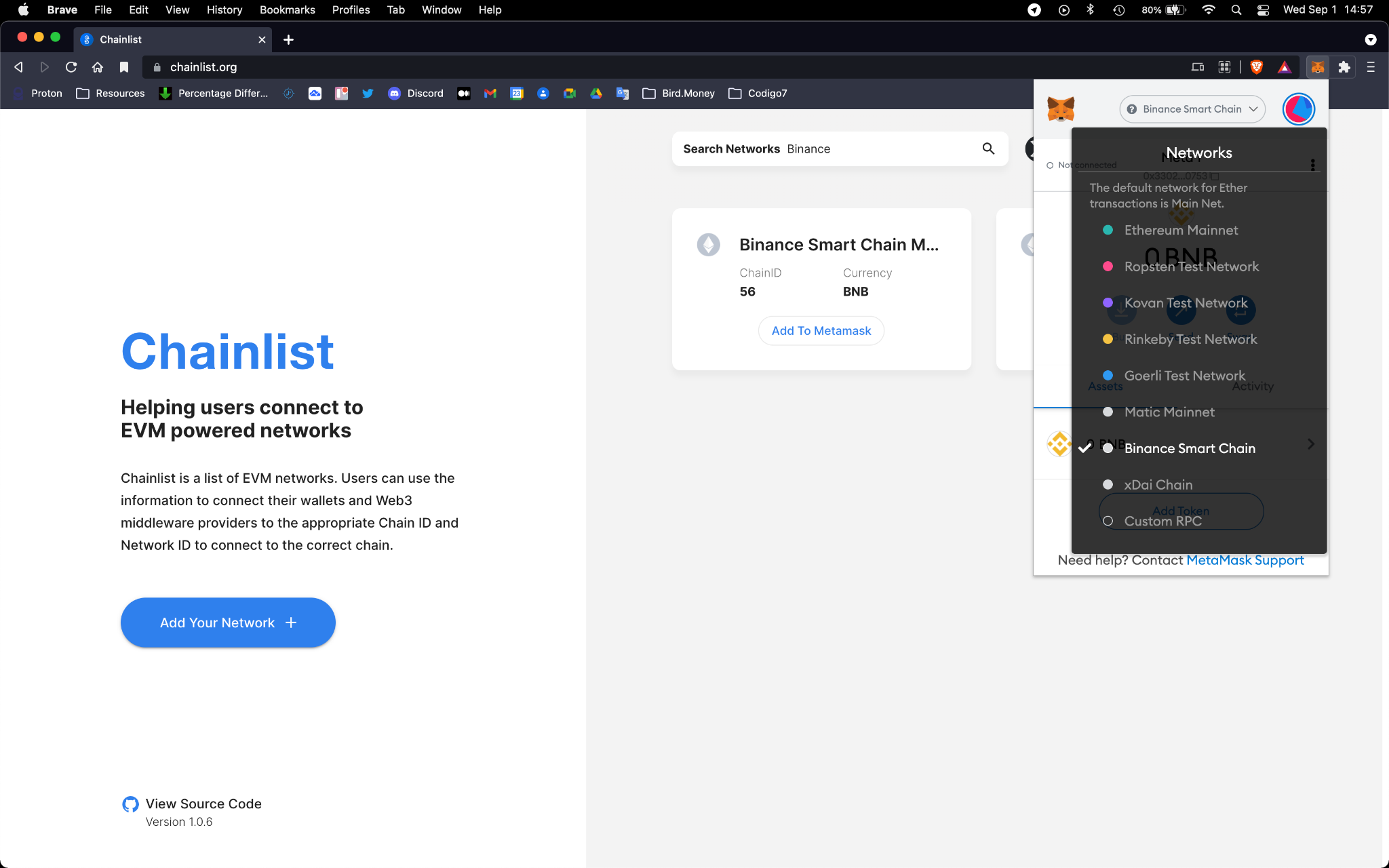Click the Add Your Network button
Image resolution: width=1389 pixels, height=868 pixels.
coord(228,623)
